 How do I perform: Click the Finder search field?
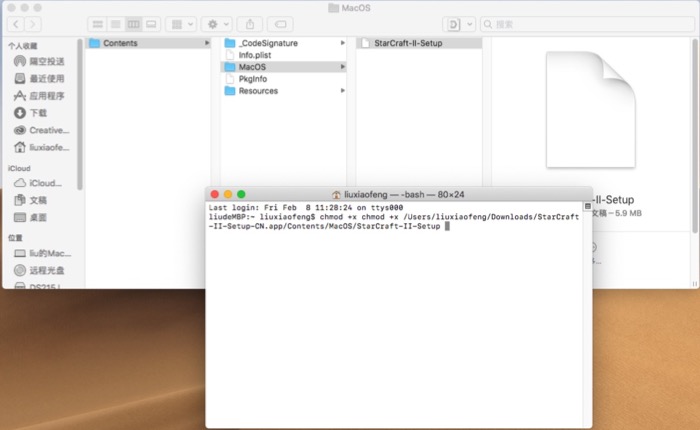click(587, 24)
